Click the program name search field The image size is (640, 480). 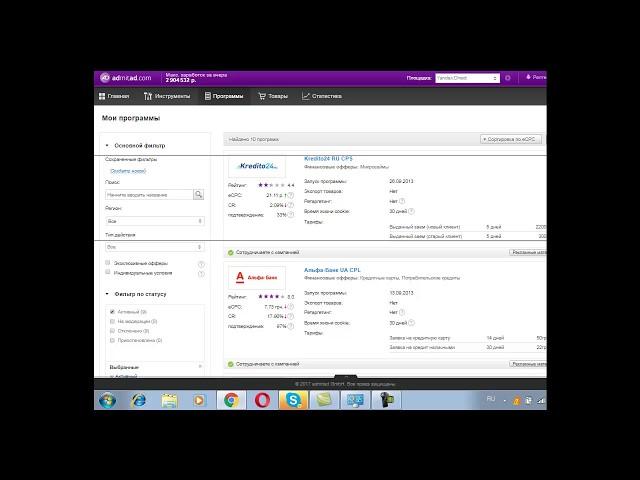click(149, 195)
